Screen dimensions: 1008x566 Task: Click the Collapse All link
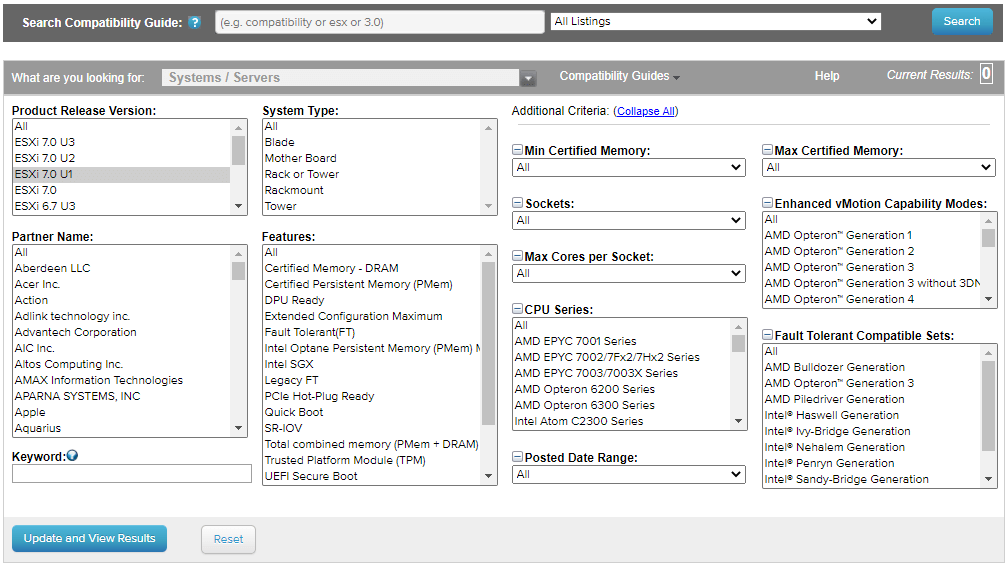tap(645, 111)
